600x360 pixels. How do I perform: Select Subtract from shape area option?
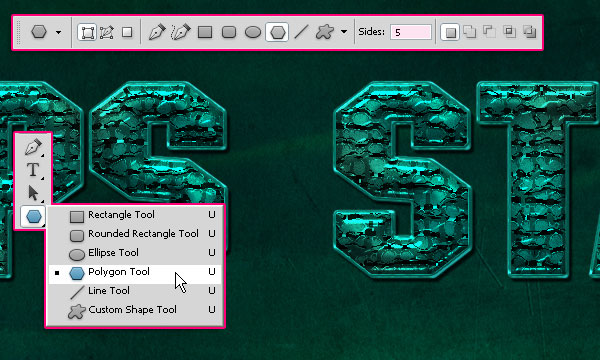(x=489, y=32)
